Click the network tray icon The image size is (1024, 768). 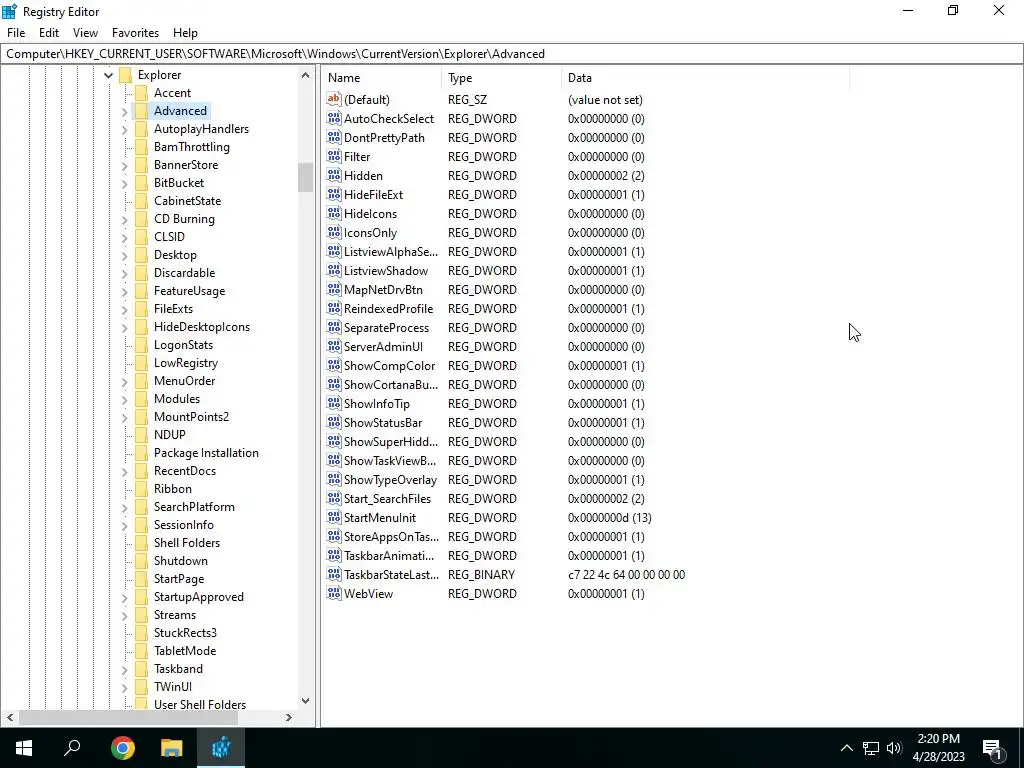coord(871,748)
